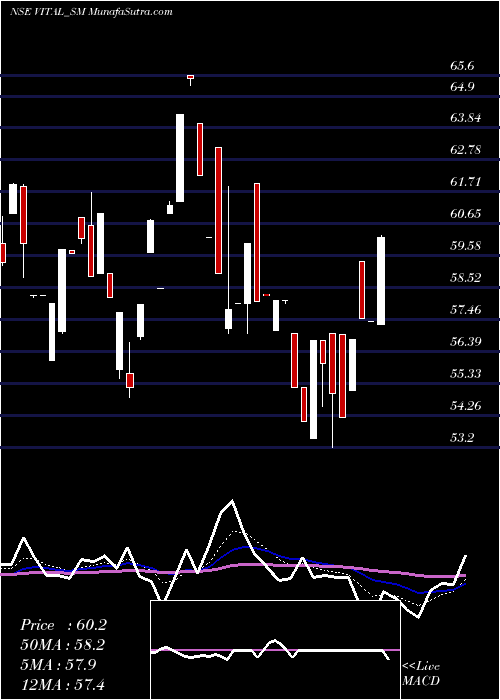Select the 57.46 price level label
Screen dimensions: 500x700
[466, 309]
